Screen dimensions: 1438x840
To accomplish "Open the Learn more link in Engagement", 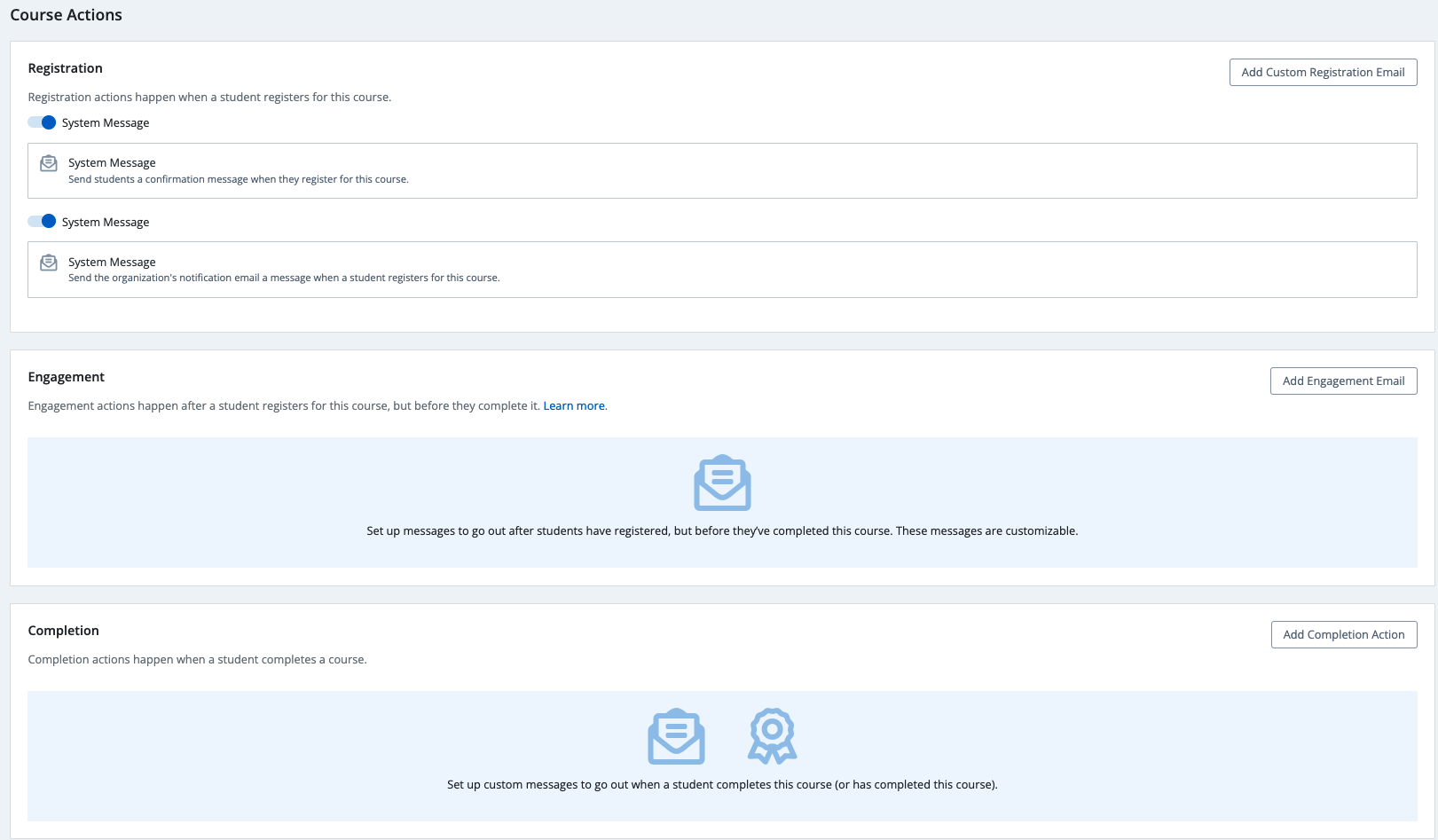I will 574,406.
